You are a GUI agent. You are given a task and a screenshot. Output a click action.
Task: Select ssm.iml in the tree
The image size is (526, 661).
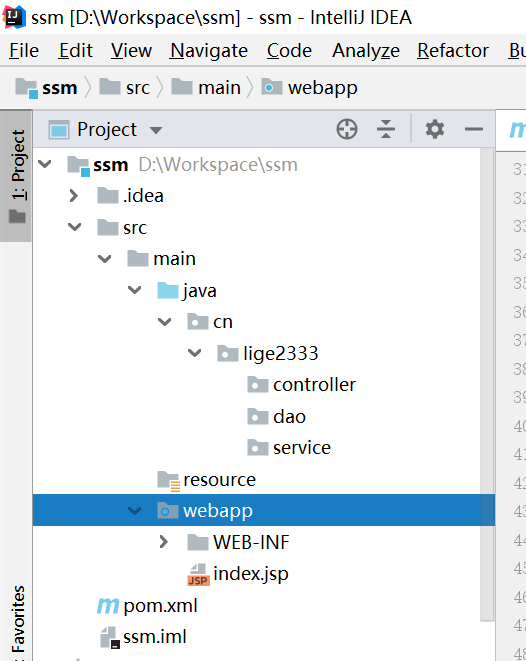click(x=264, y=637)
